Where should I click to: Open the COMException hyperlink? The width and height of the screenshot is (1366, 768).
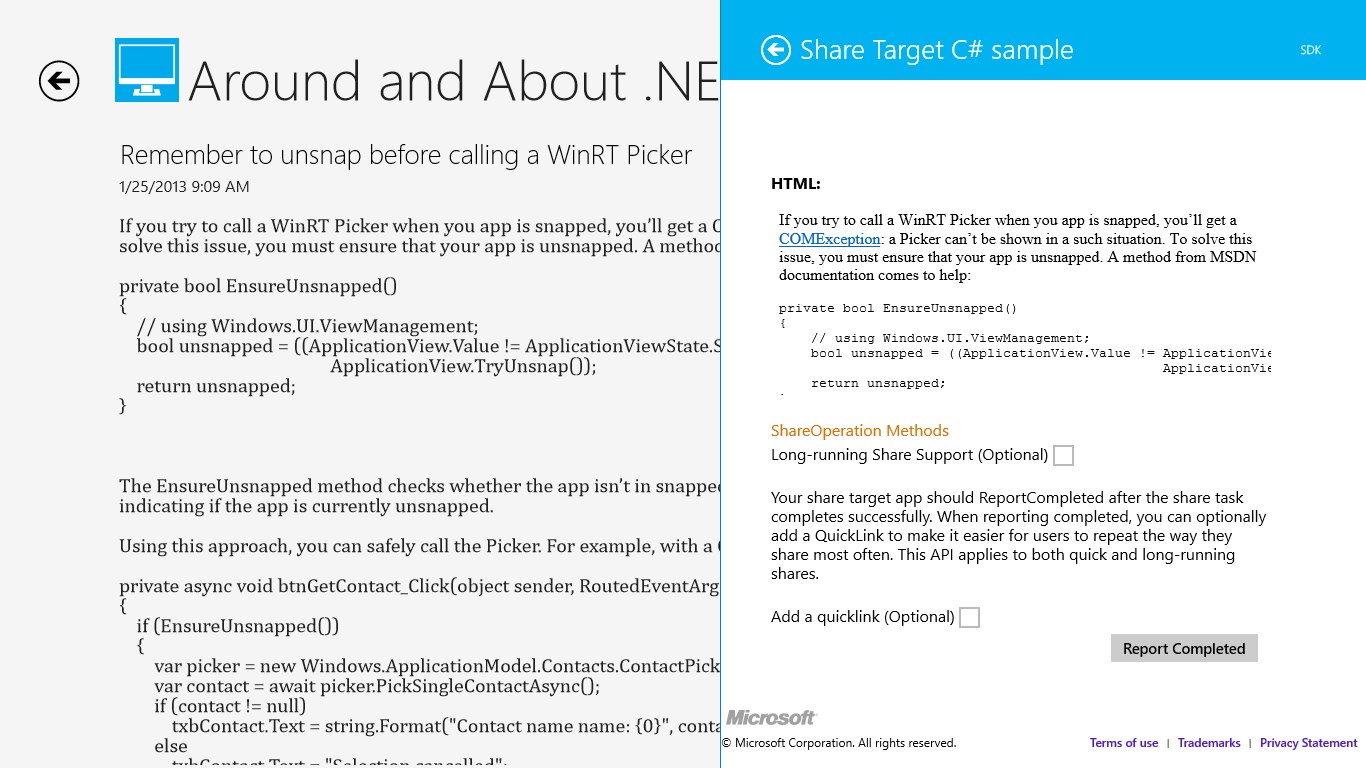[829, 239]
